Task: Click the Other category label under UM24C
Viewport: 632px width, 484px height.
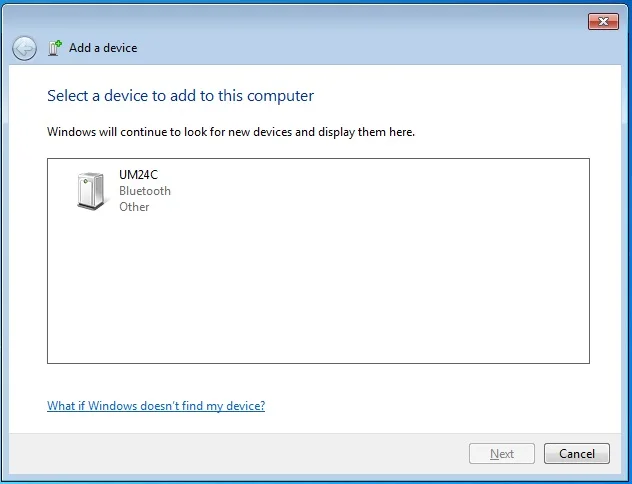Action: (134, 207)
